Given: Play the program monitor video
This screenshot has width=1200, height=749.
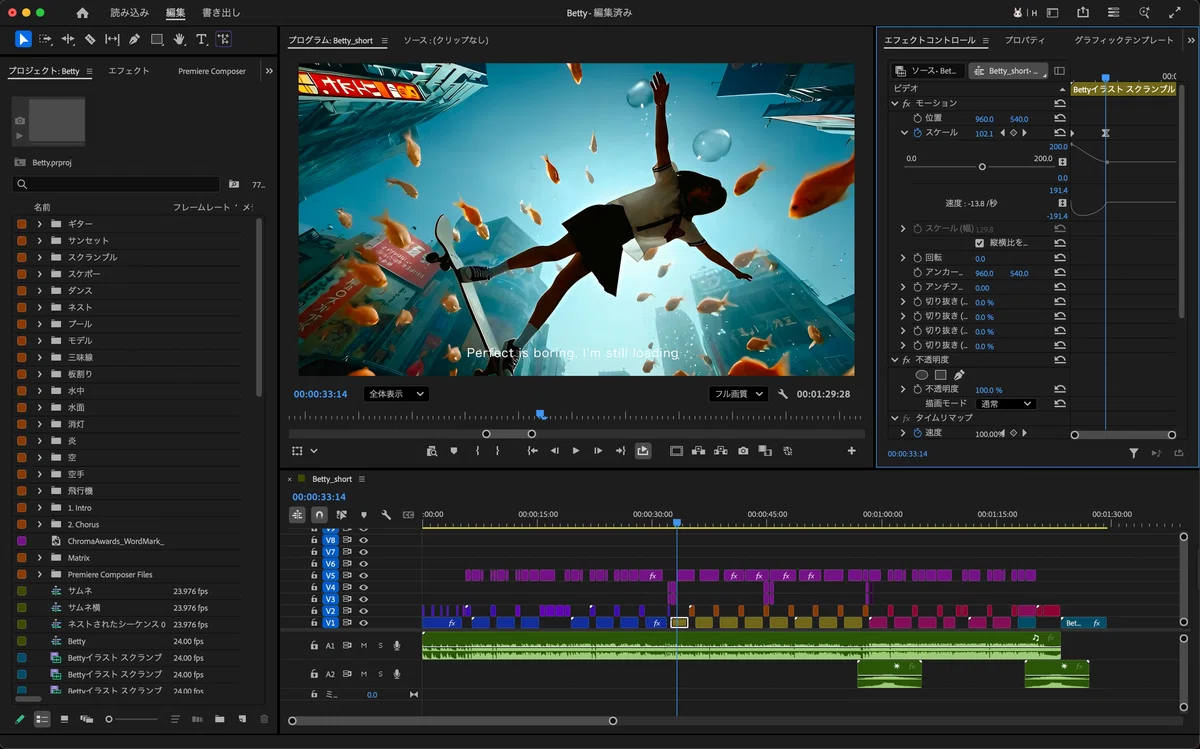Looking at the screenshot, I should [576, 451].
